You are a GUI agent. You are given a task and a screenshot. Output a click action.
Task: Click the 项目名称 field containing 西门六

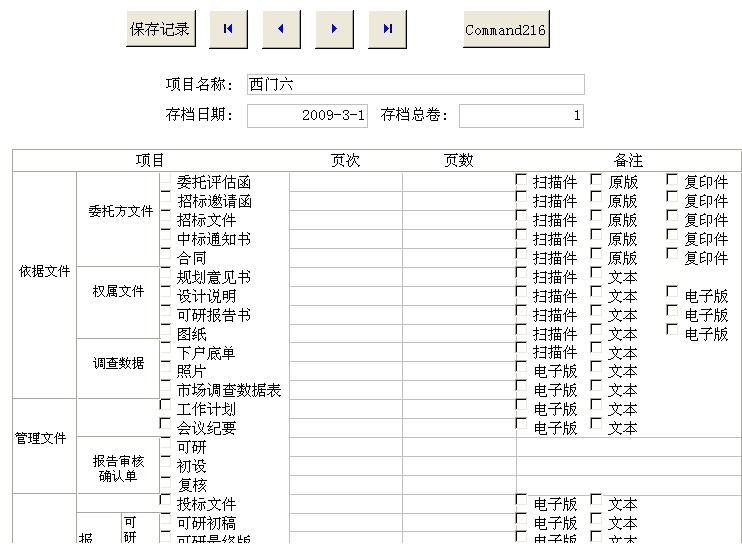pos(415,85)
